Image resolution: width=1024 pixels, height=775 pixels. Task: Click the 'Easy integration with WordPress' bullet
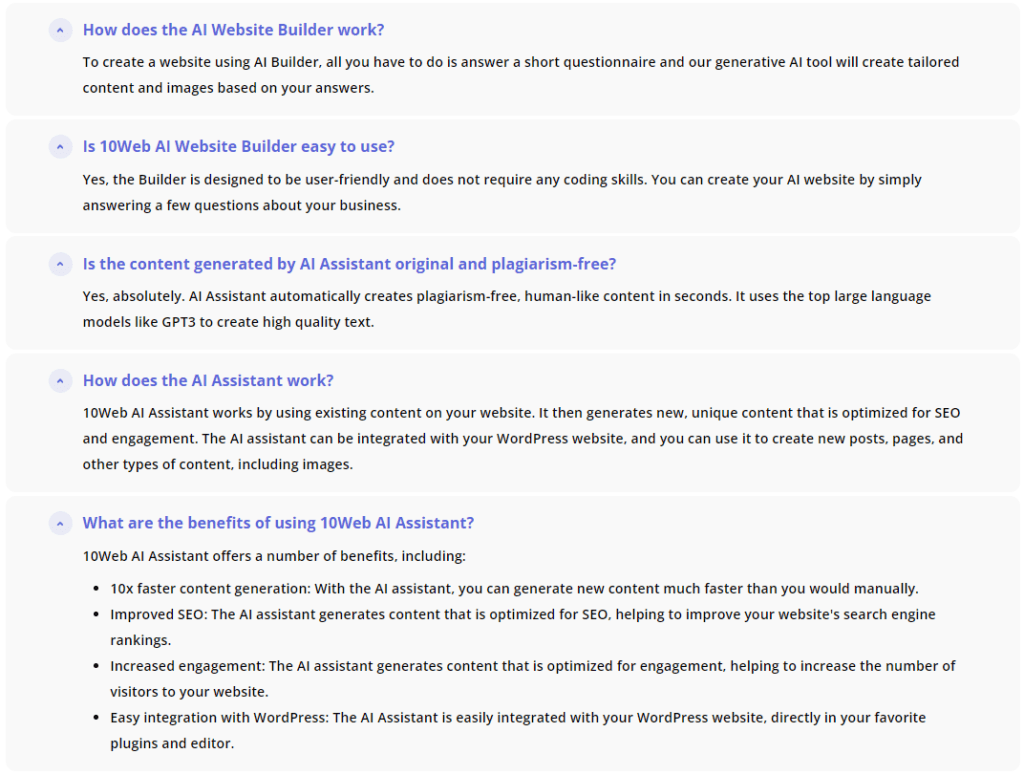click(x=518, y=731)
